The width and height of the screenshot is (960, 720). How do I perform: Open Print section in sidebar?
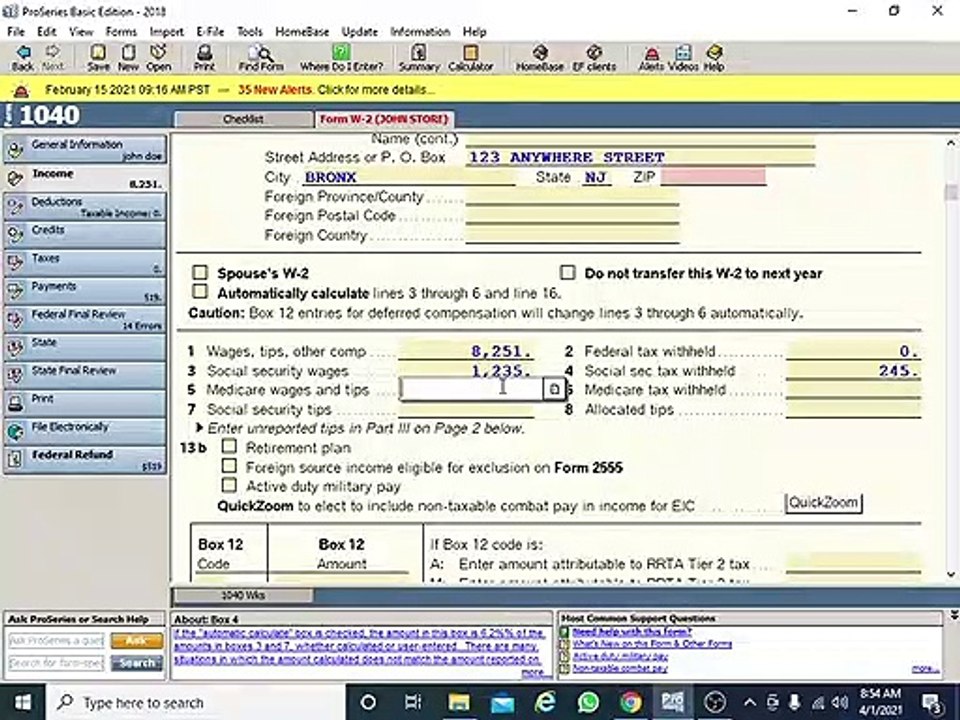pyautogui.click(x=85, y=403)
